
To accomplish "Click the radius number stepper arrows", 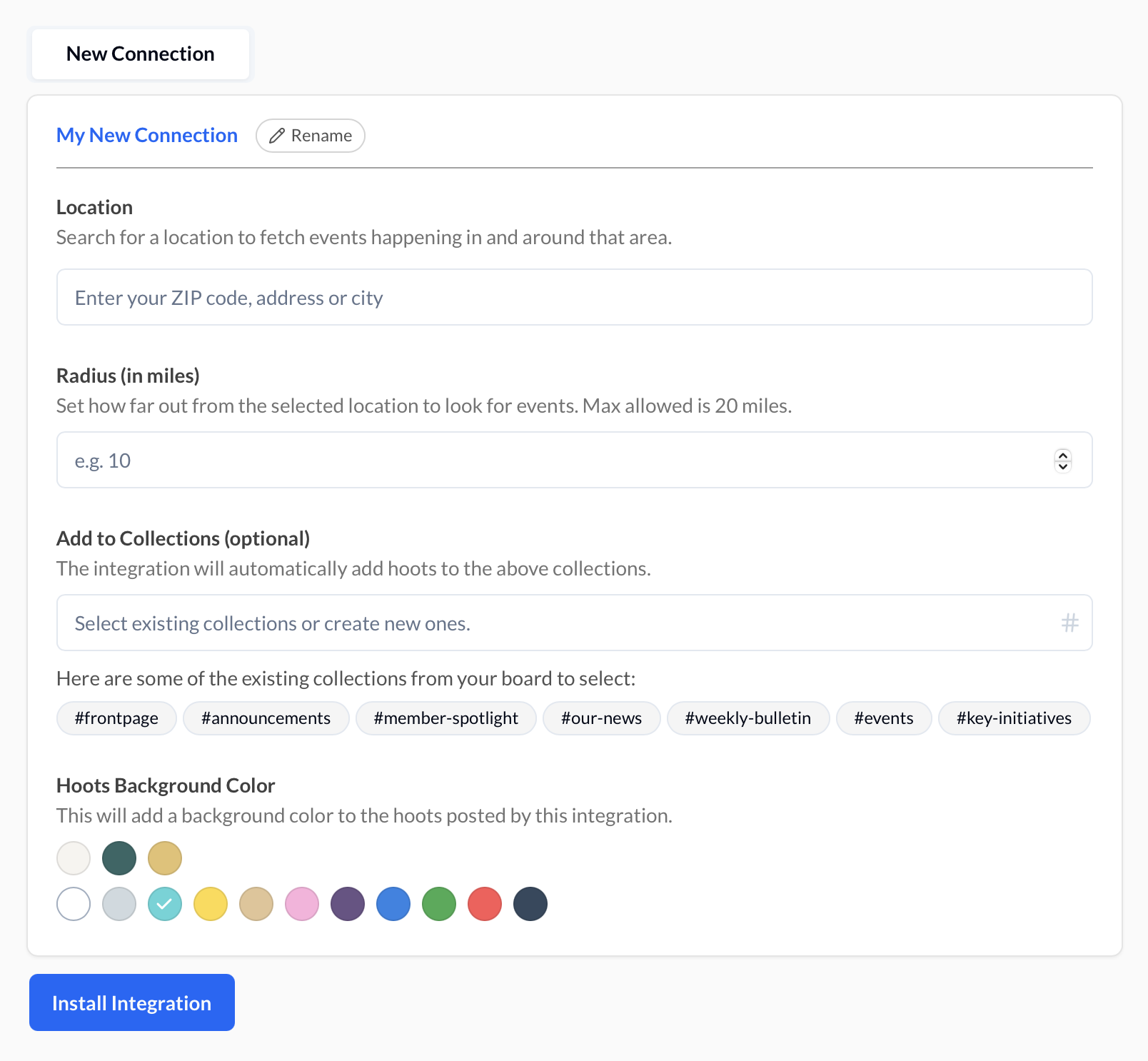I will tap(1062, 461).
